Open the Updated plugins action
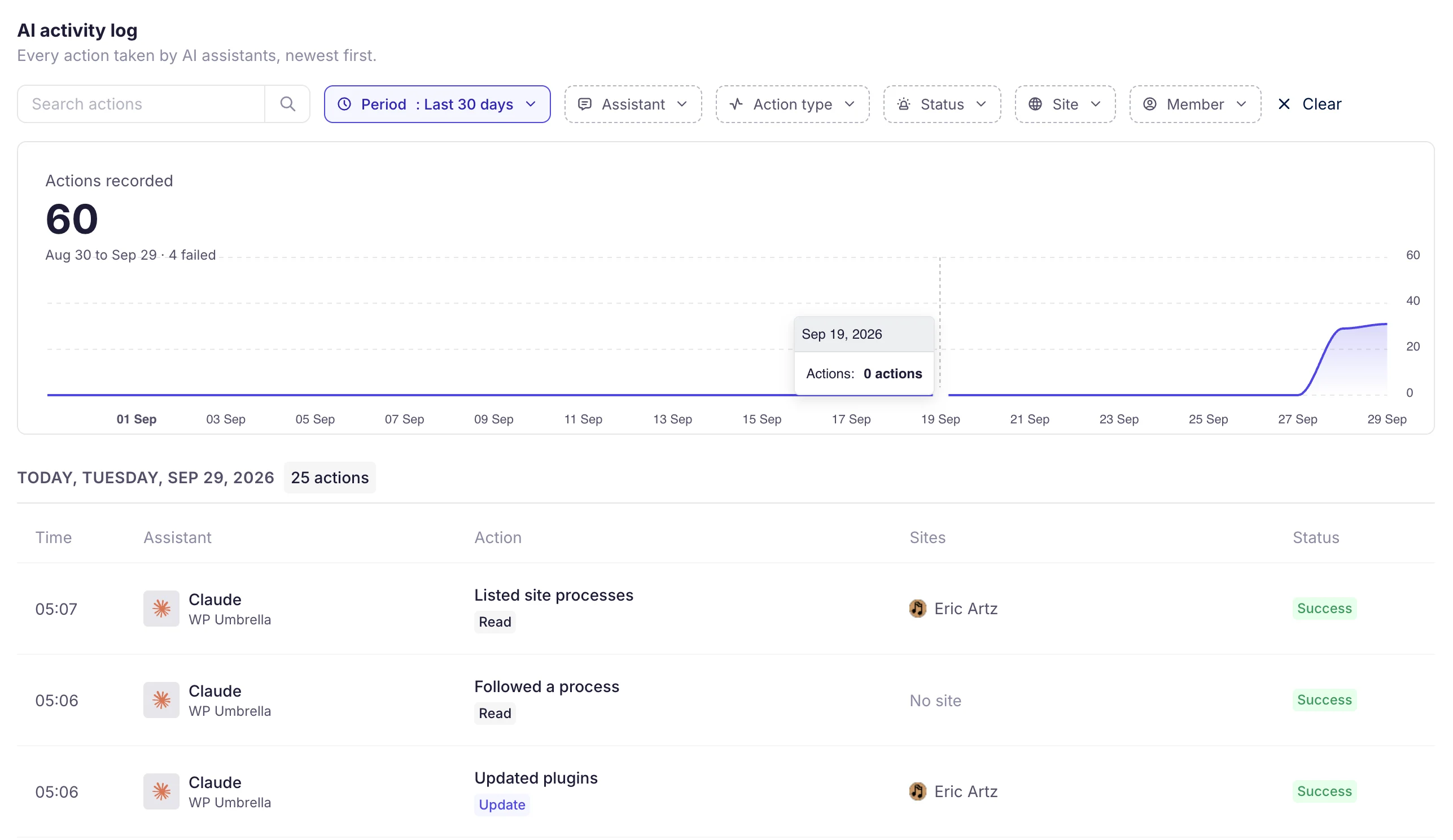Image resolution: width=1453 pixels, height=840 pixels. [536, 778]
